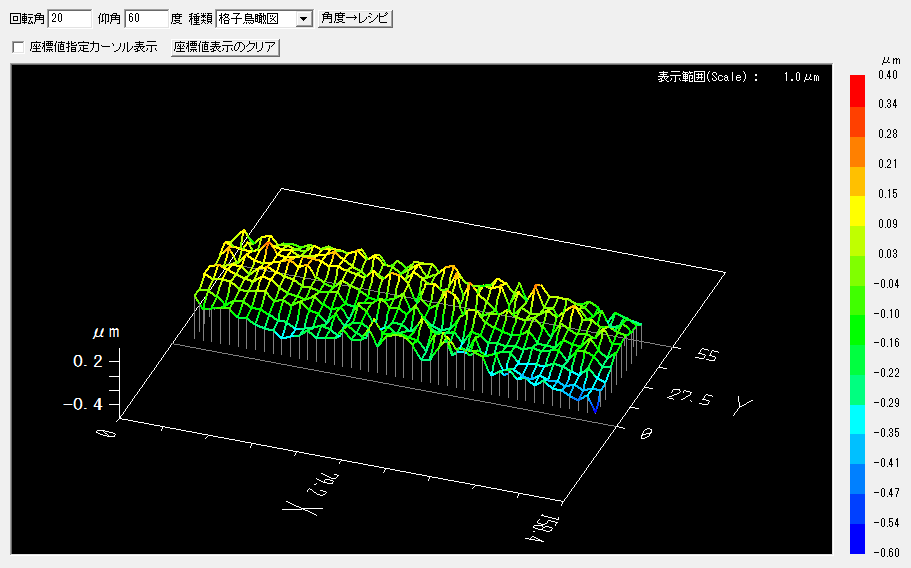The width and height of the screenshot is (911, 568).
Task: Select the dark blue swatch at the bottom of the color scale
Action: pos(857,539)
